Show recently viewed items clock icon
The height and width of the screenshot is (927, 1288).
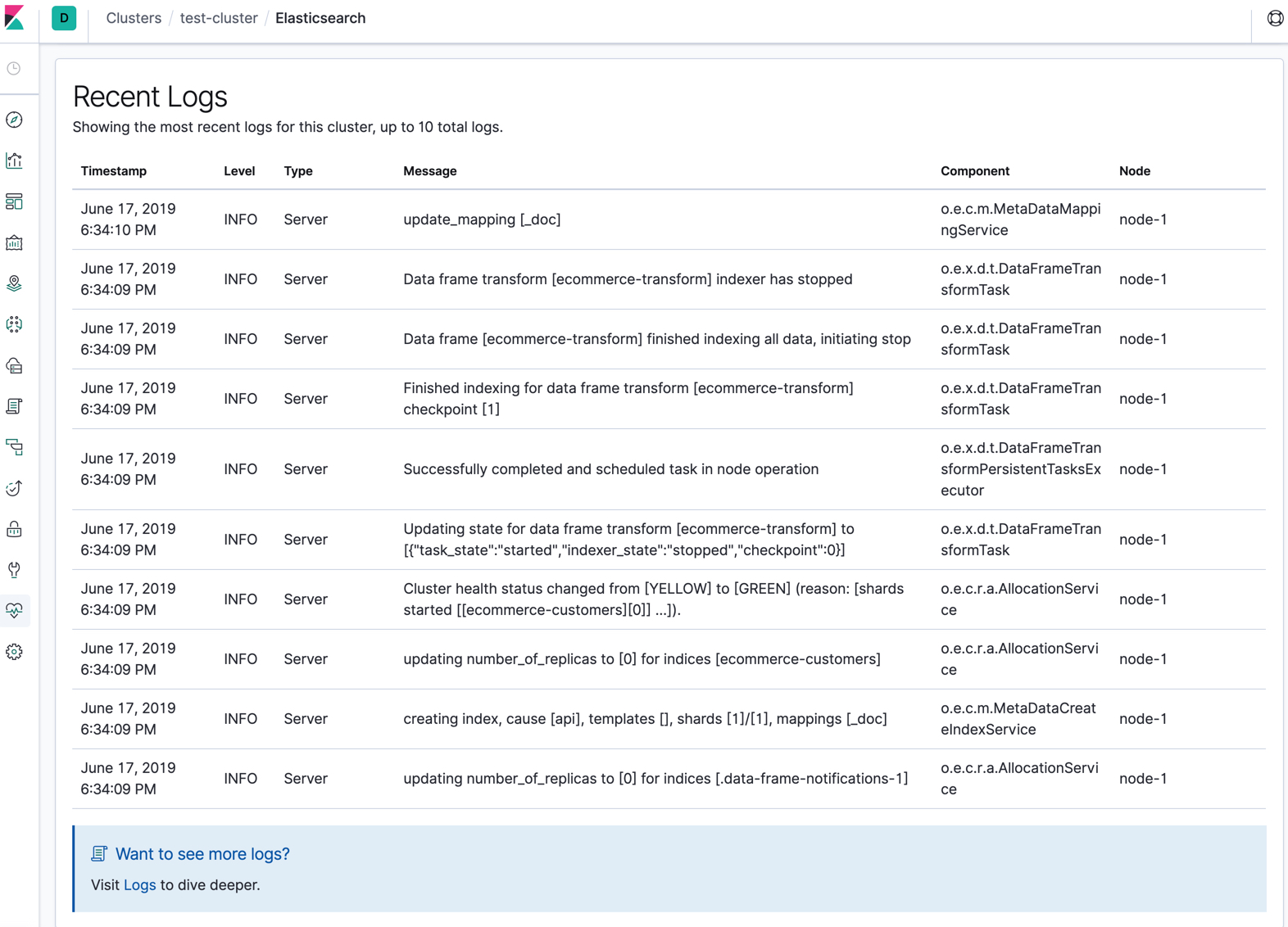[x=15, y=69]
